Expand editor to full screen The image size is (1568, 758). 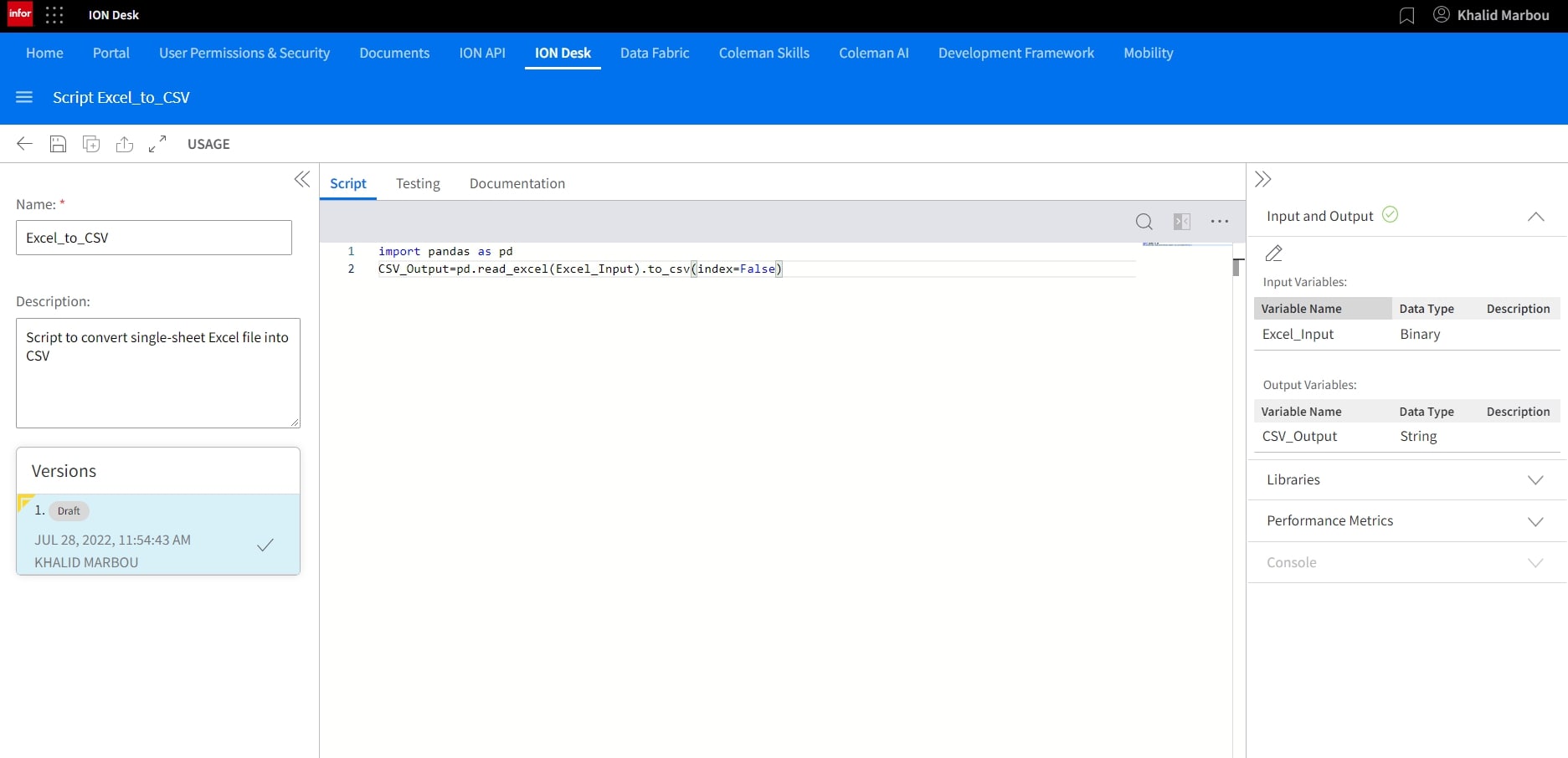157,144
